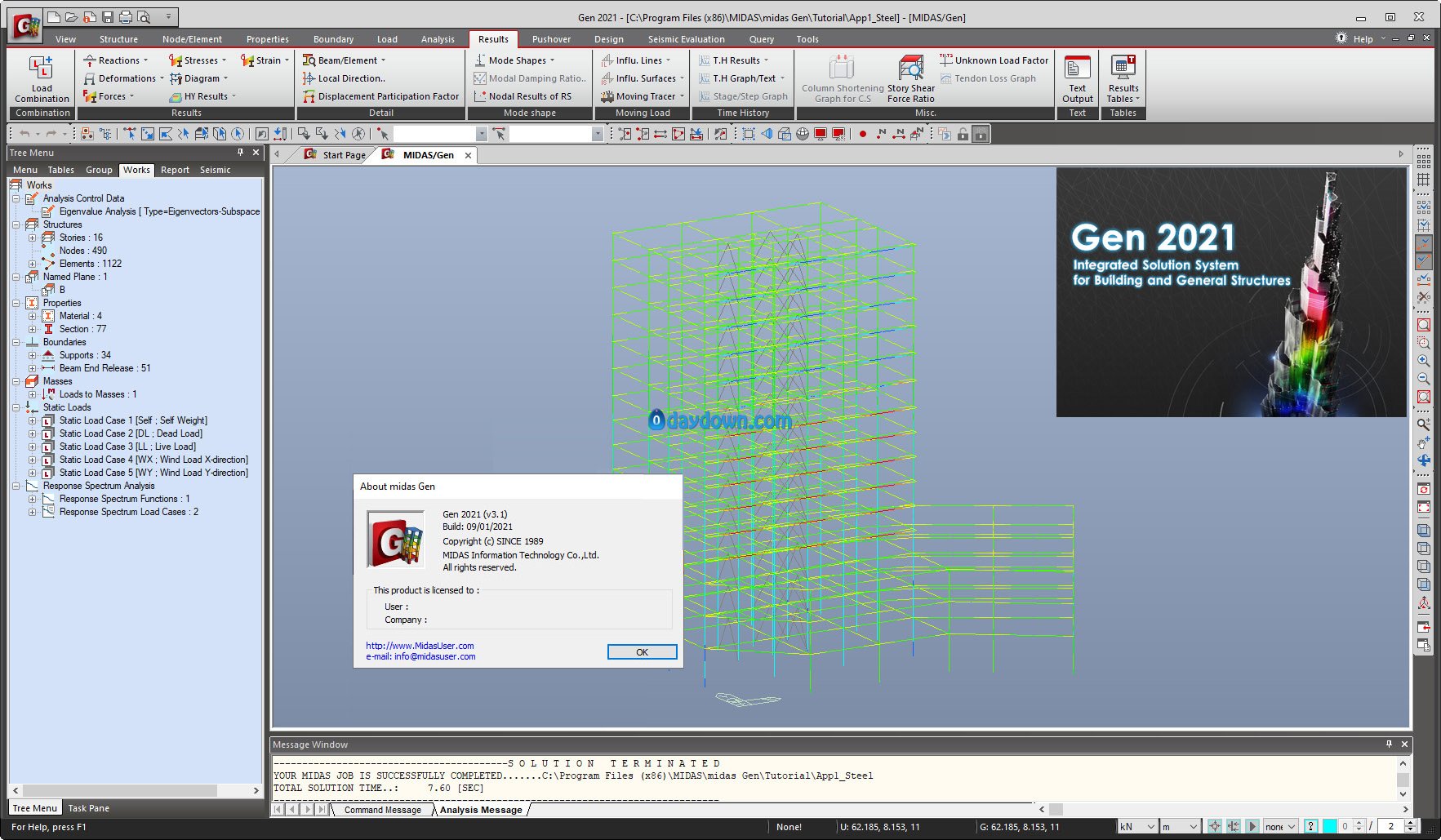Click the Undo arrow in toolbar
The image size is (1441, 840).
[24, 134]
